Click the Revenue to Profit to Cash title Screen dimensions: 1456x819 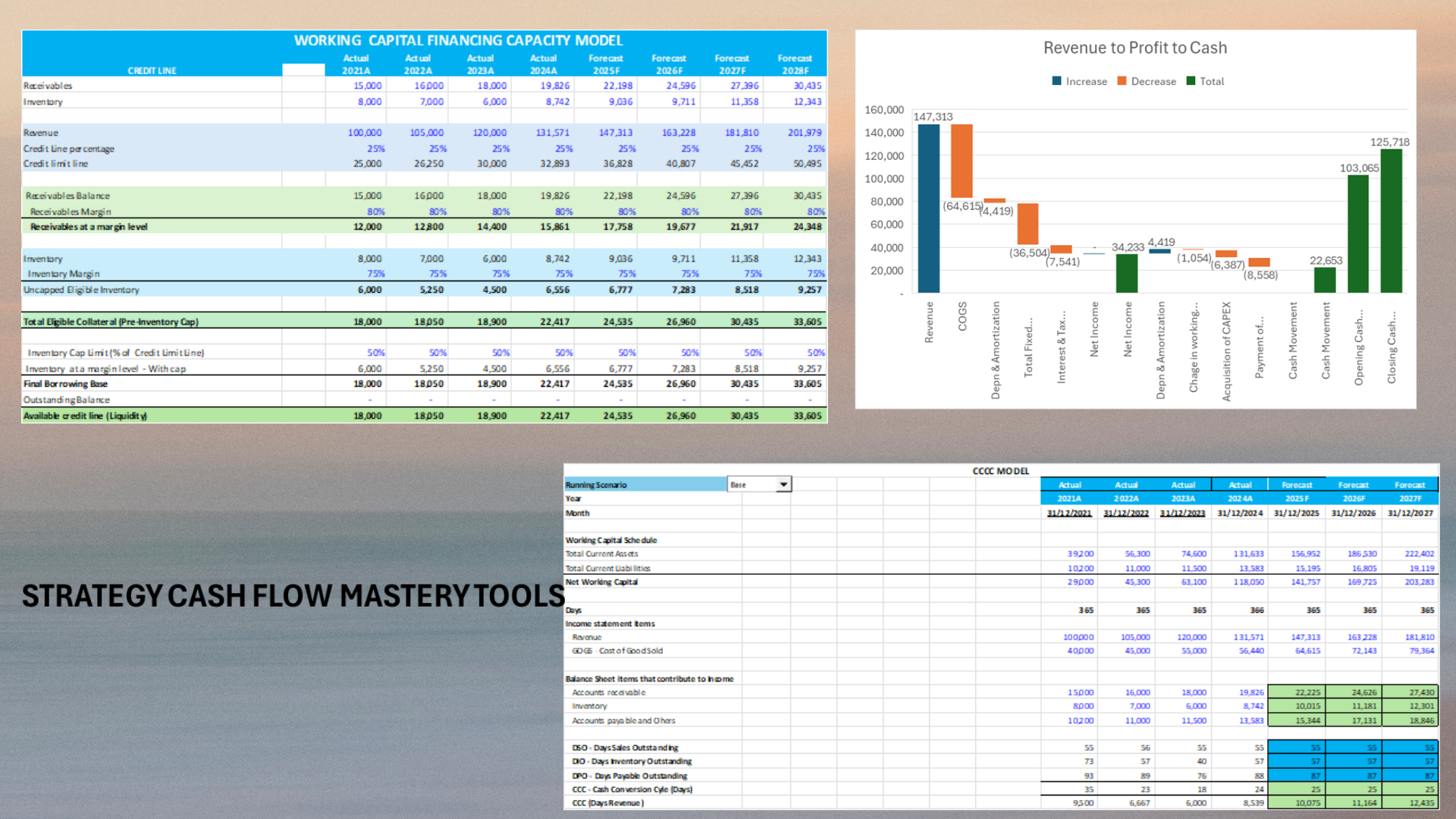point(1134,48)
